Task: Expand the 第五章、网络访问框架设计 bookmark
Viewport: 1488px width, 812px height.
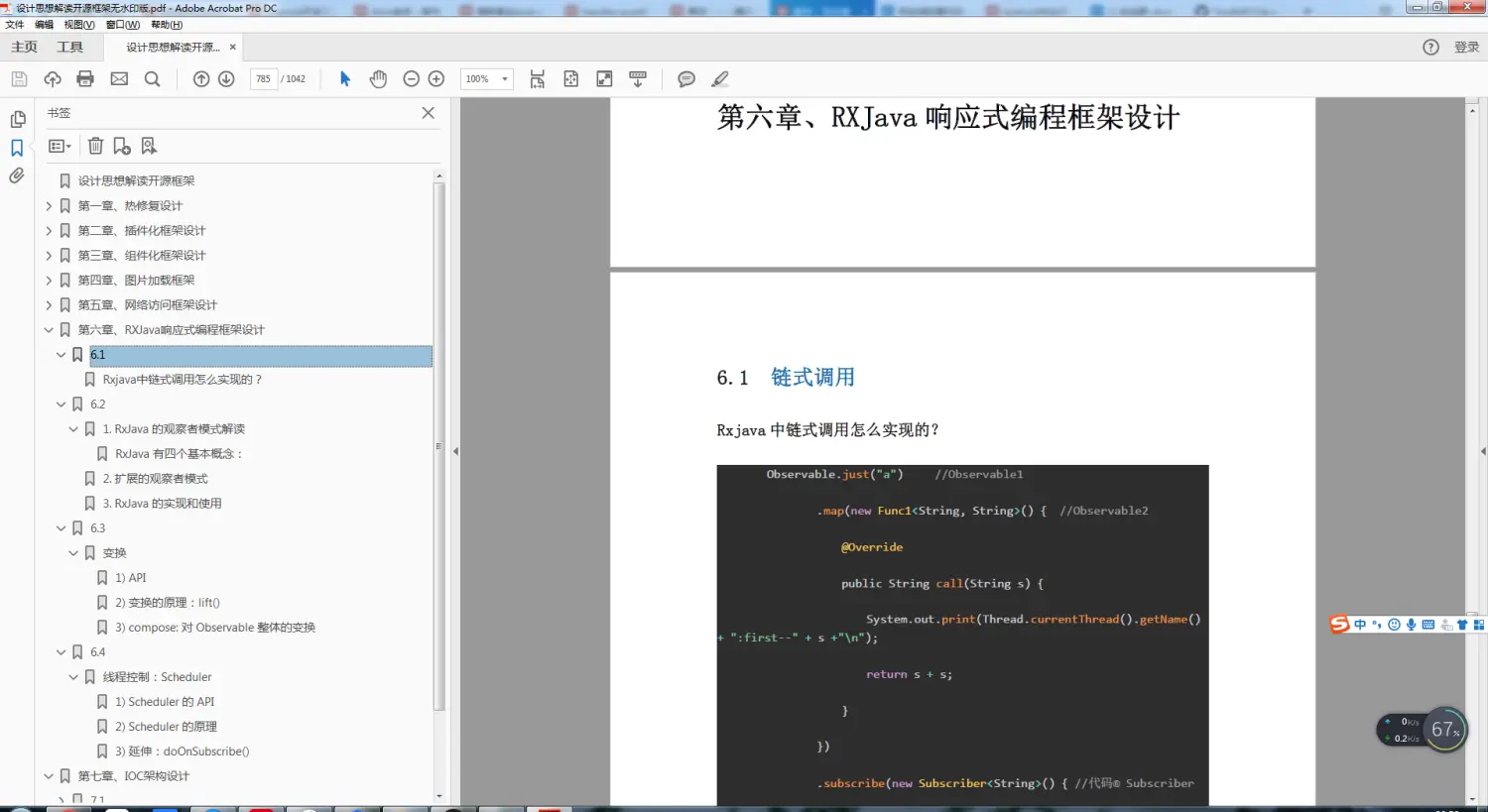Action: 49,305
